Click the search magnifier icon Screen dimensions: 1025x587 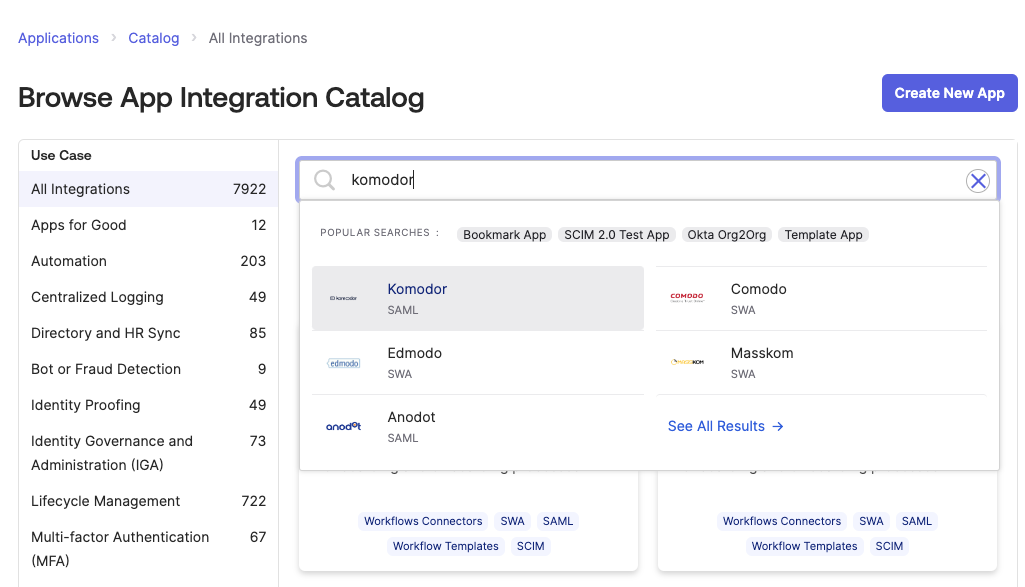point(324,180)
